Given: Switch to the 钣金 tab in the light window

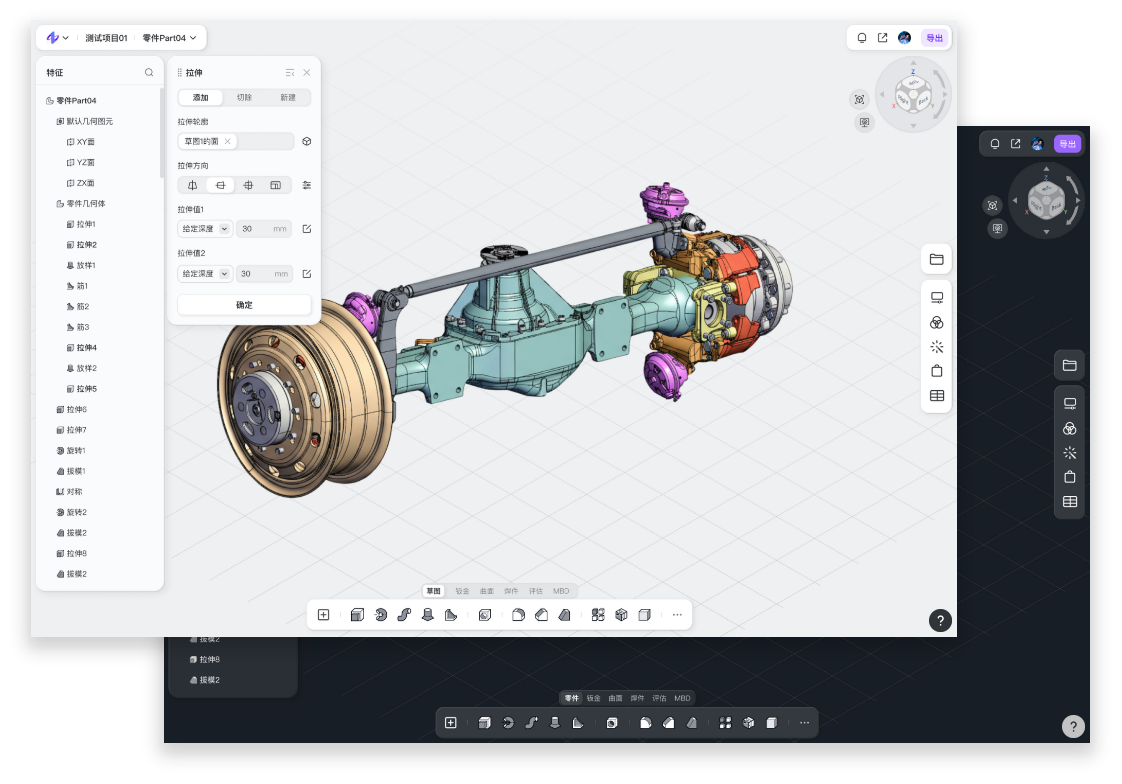Looking at the screenshot, I should coord(463,591).
